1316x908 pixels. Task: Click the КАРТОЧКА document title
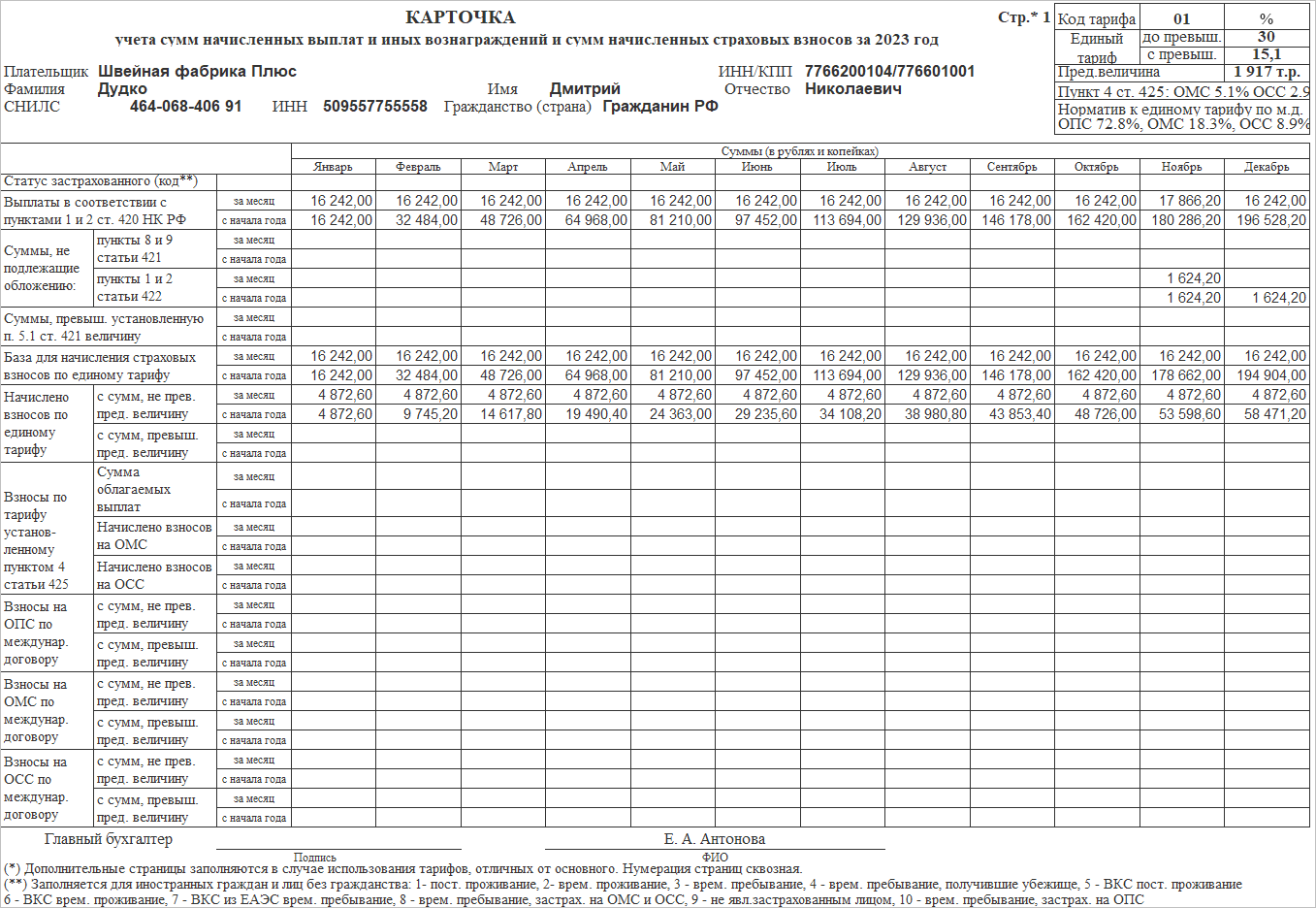point(461,17)
